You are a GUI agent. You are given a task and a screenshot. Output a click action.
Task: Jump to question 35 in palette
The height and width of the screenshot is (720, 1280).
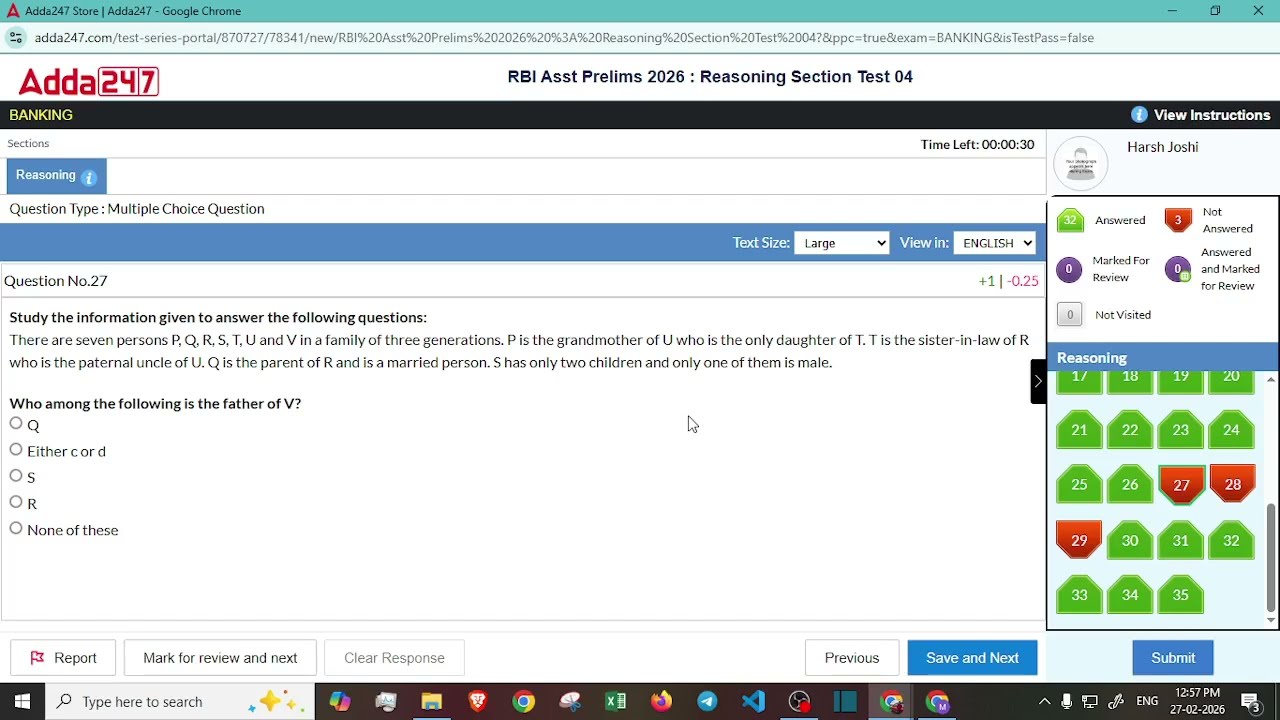tap(1181, 595)
